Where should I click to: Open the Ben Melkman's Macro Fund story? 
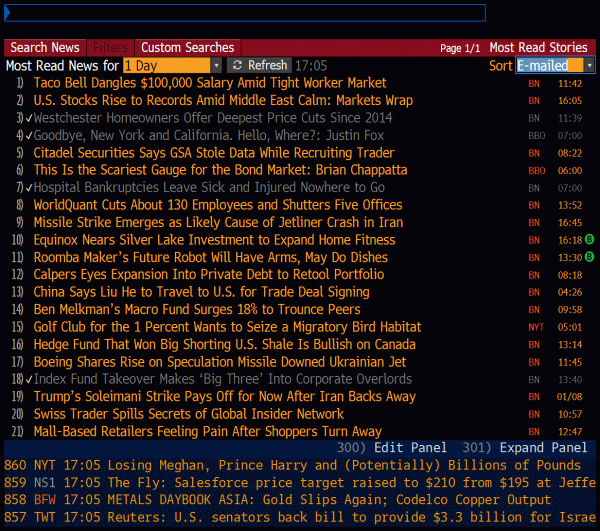click(197, 309)
